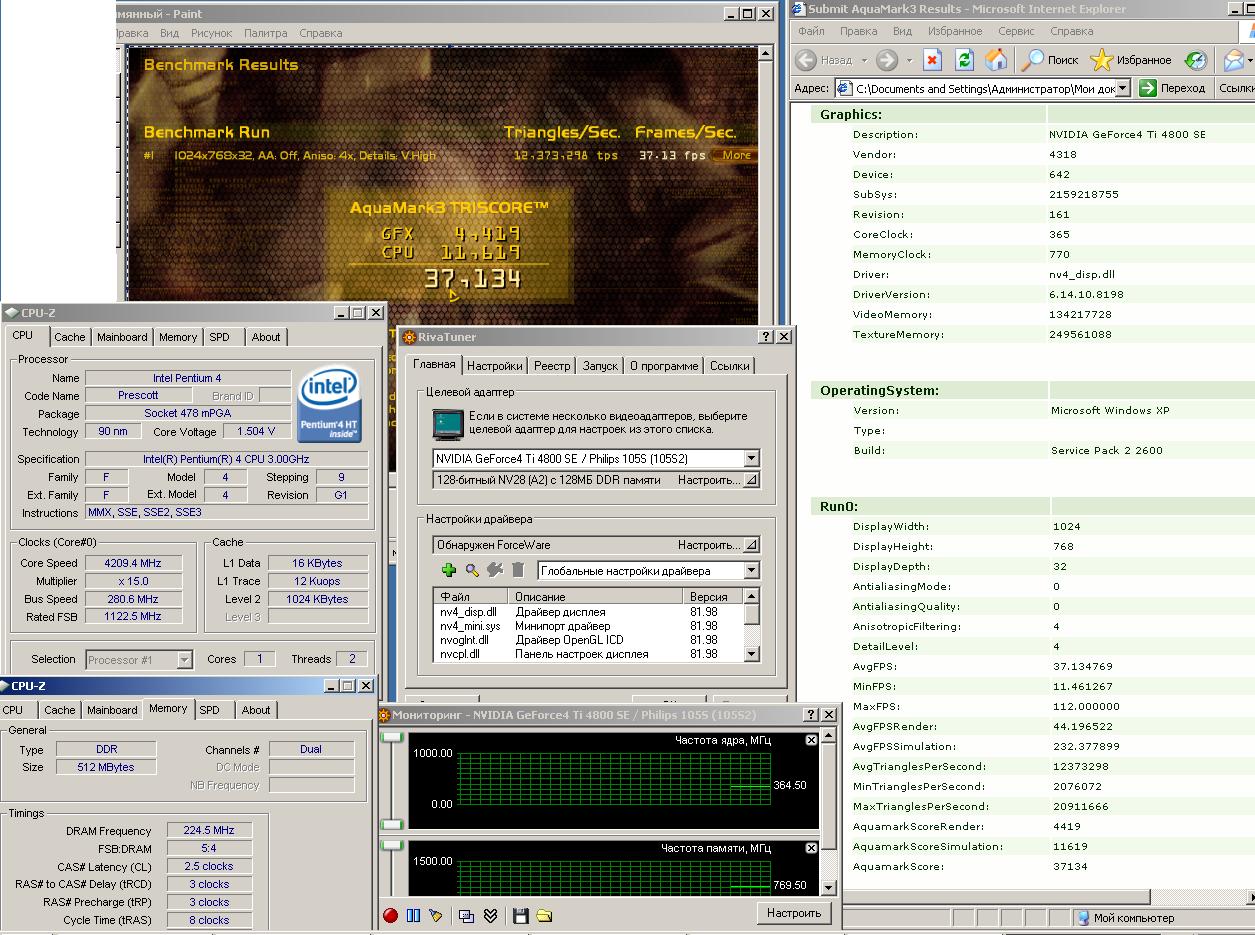Click the trash icon in RivaTuner driver settings
The height and width of the screenshot is (935, 1255).
point(518,570)
